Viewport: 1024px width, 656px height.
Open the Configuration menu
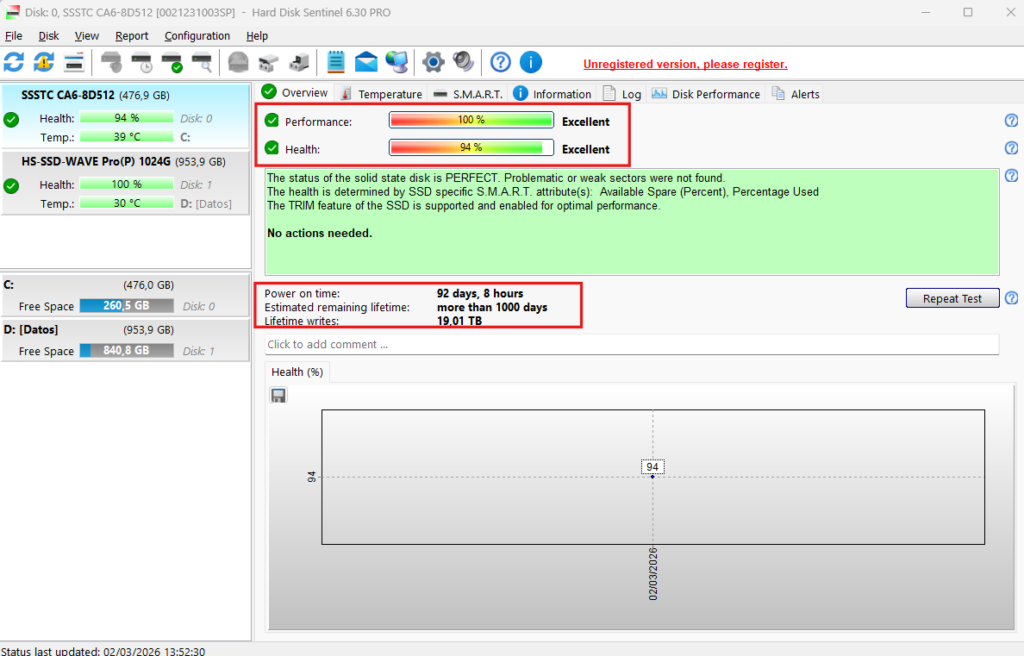coord(197,36)
